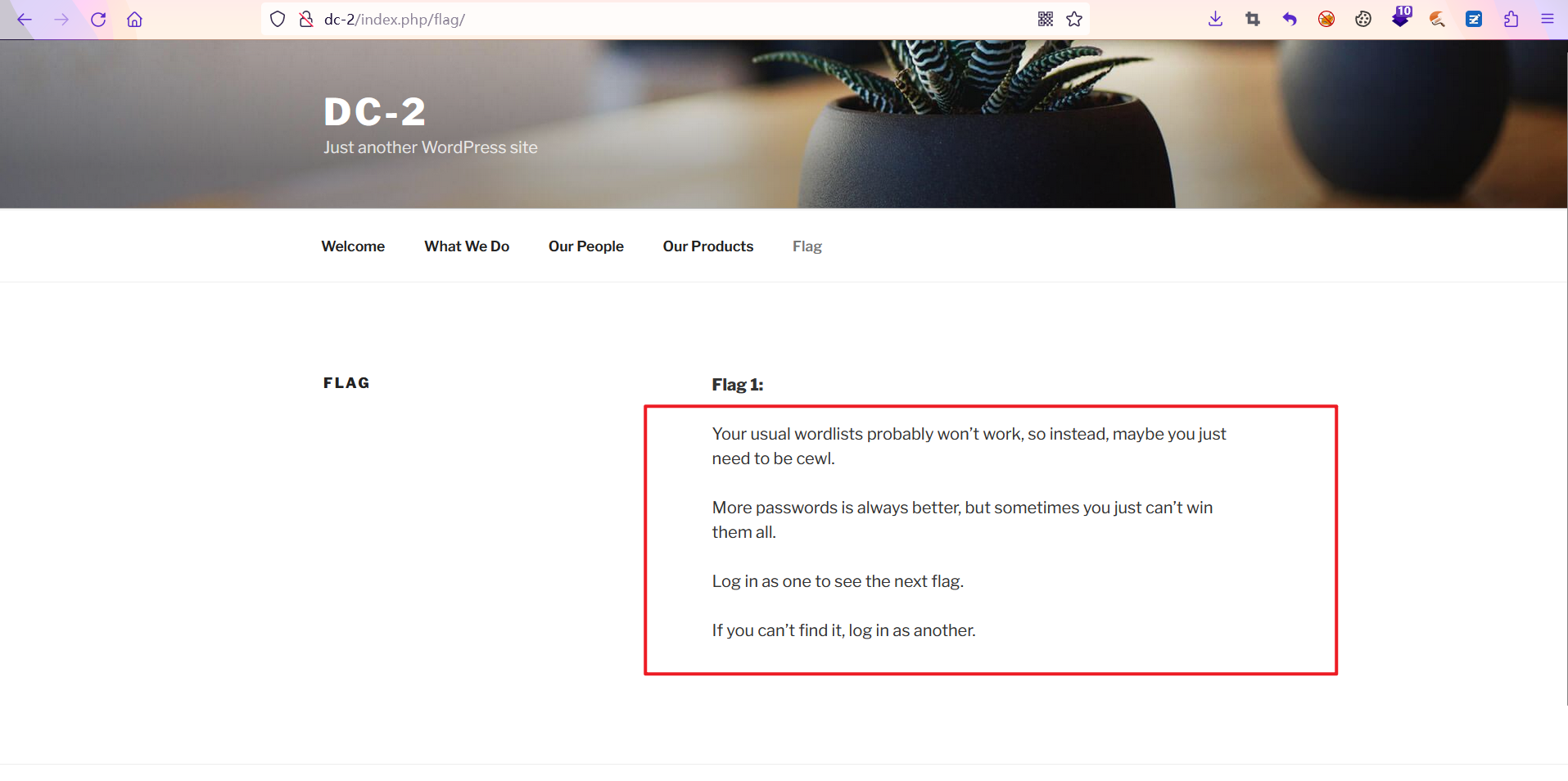Screen dimensions: 1568x781
Task: Go forward to the next page
Action: click(x=61, y=19)
